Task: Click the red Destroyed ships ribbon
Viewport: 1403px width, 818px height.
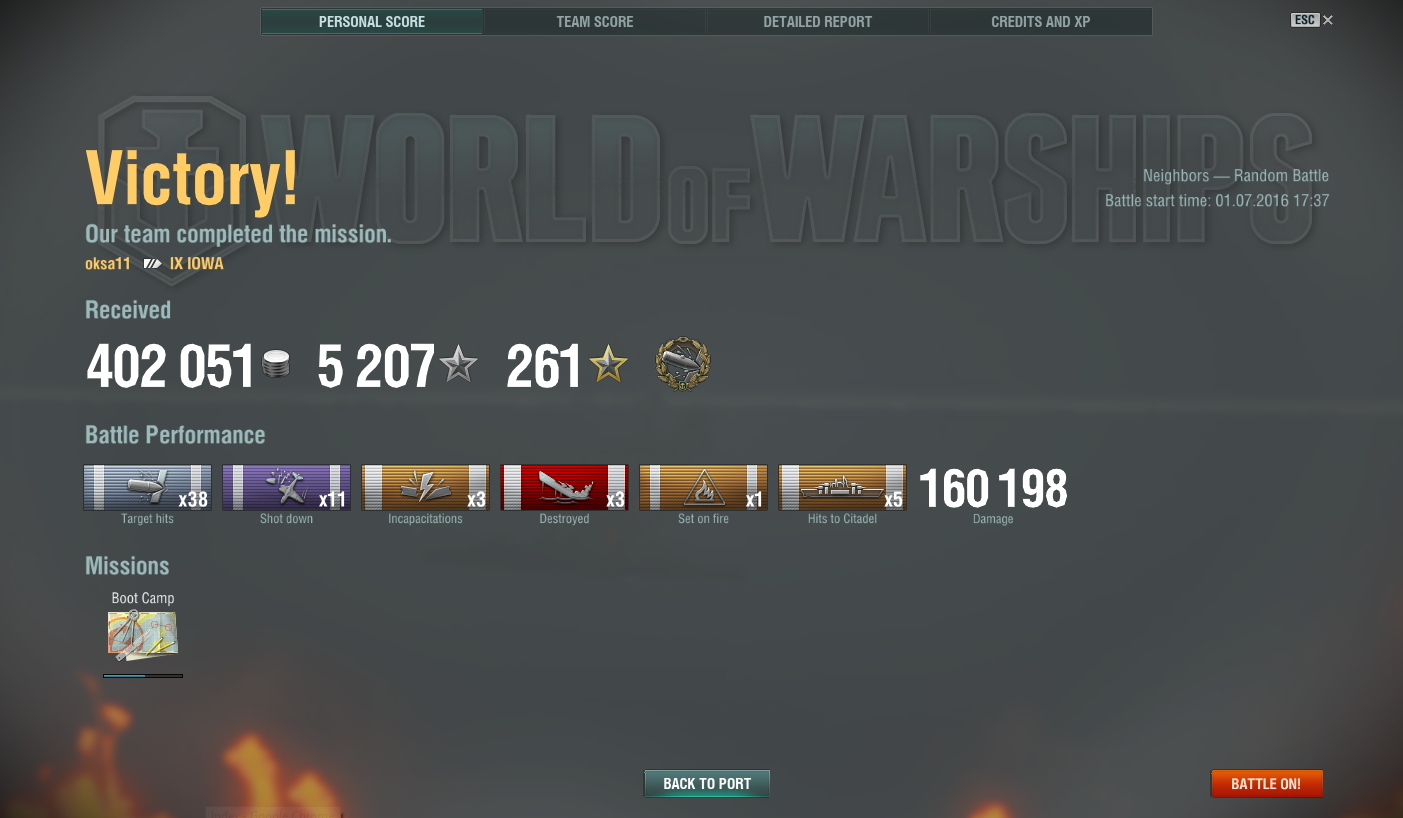Action: (x=564, y=487)
